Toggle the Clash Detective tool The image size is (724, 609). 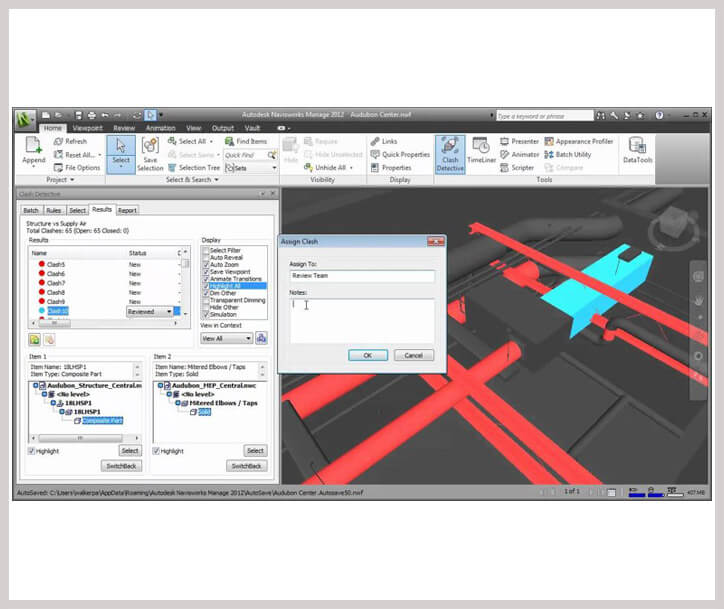pyautogui.click(x=450, y=154)
